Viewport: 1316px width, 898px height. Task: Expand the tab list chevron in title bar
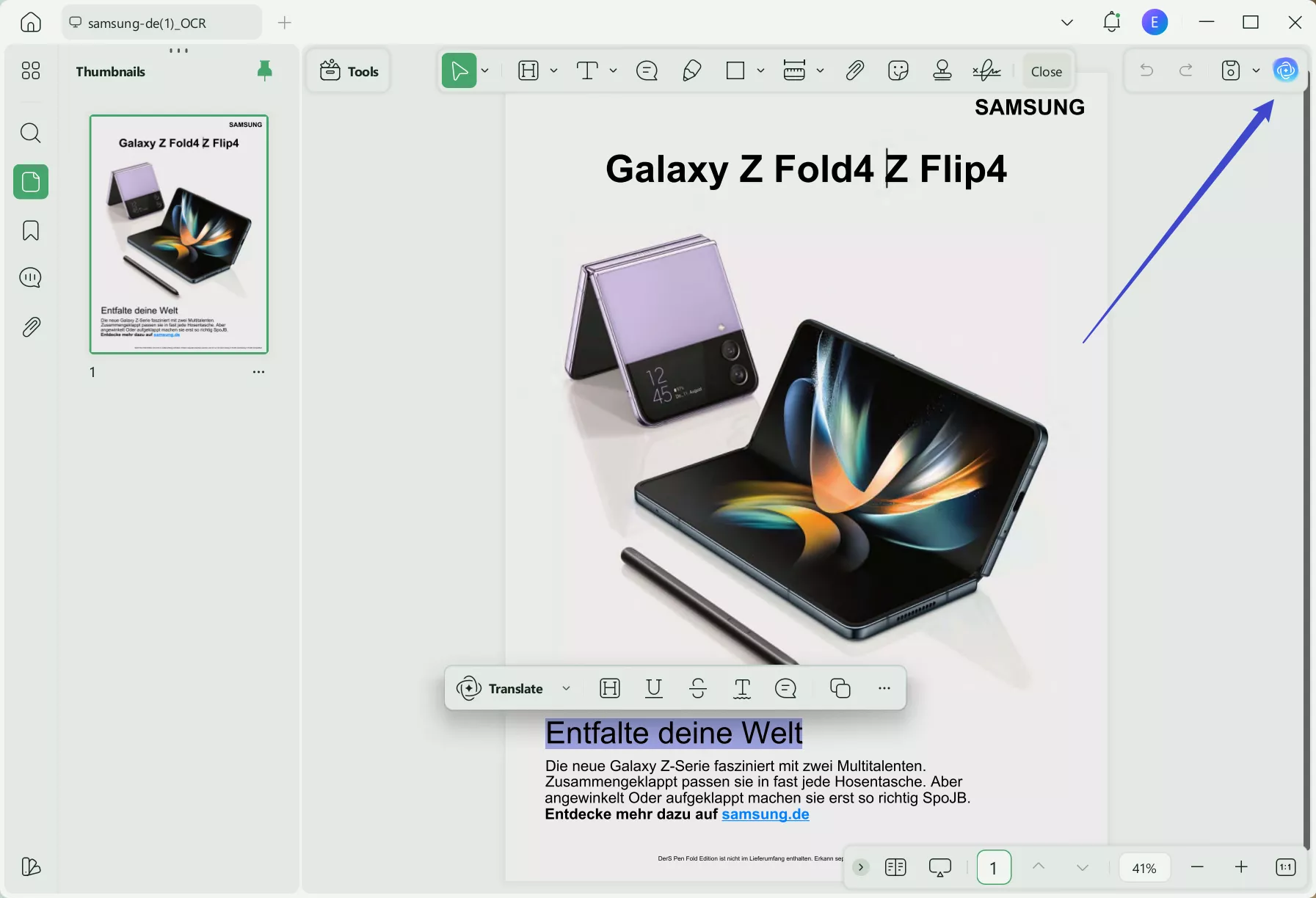point(1067,22)
